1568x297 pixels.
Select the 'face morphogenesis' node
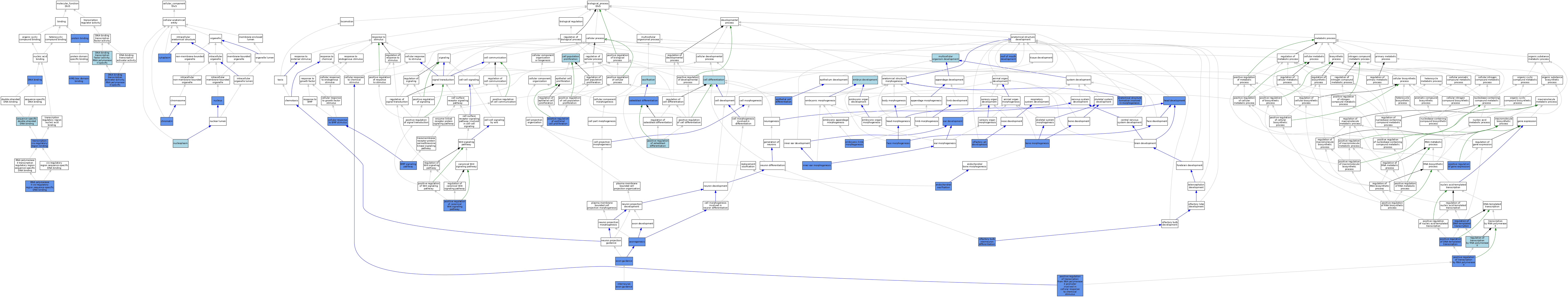898,144
